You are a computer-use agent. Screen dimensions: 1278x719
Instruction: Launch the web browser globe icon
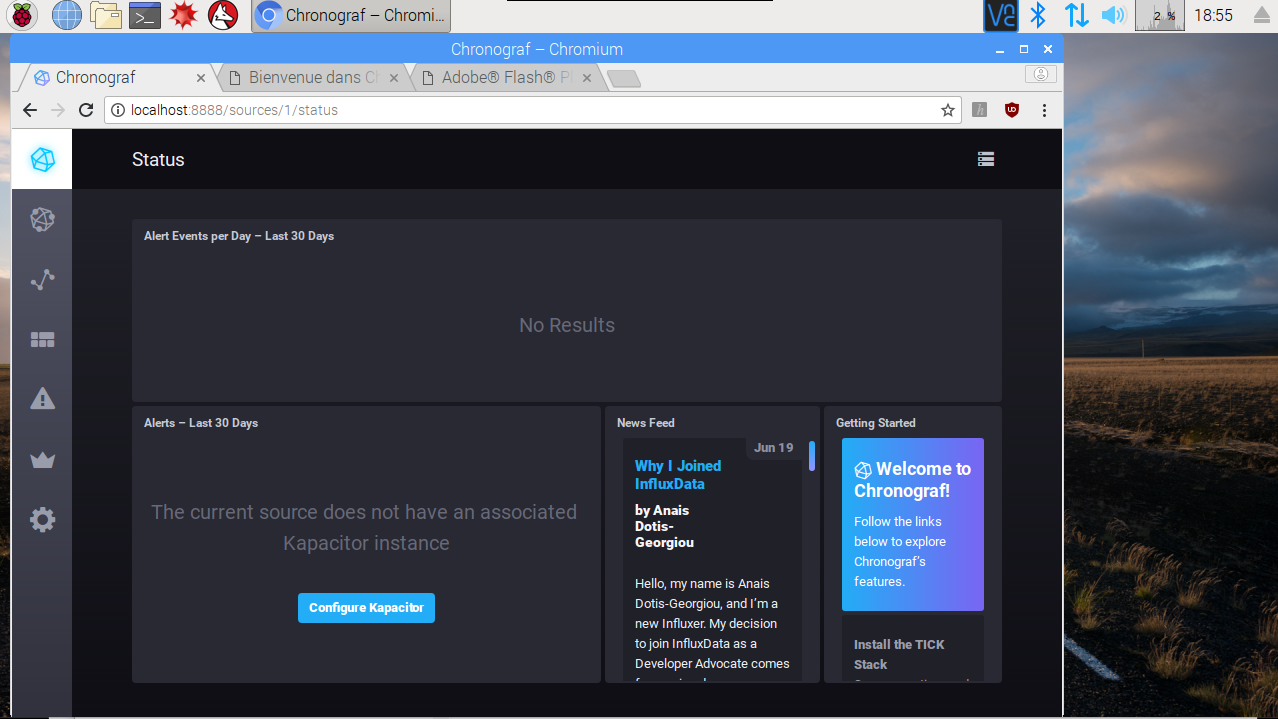(x=66, y=15)
